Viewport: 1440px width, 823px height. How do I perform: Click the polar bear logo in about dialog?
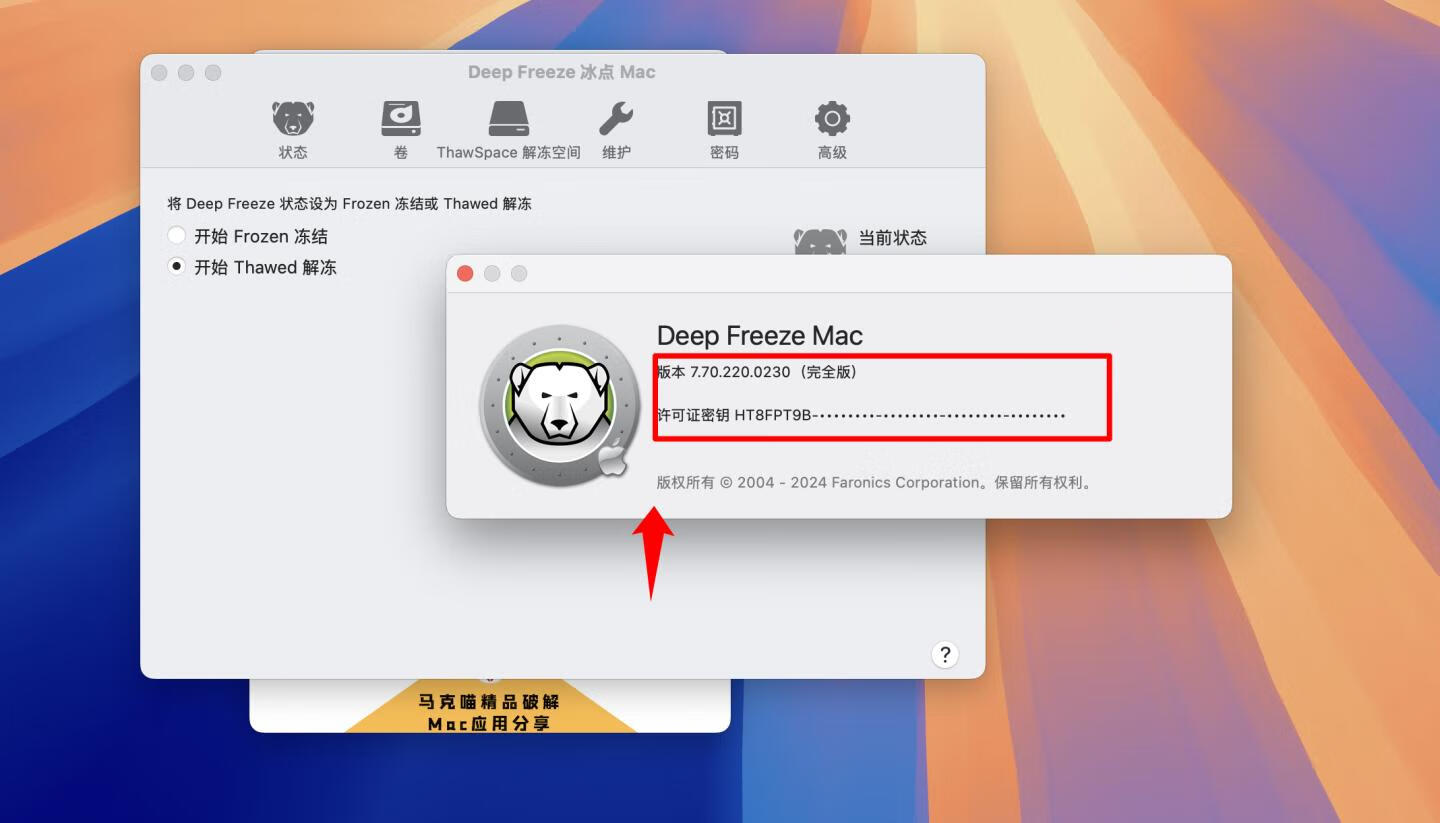[x=559, y=405]
